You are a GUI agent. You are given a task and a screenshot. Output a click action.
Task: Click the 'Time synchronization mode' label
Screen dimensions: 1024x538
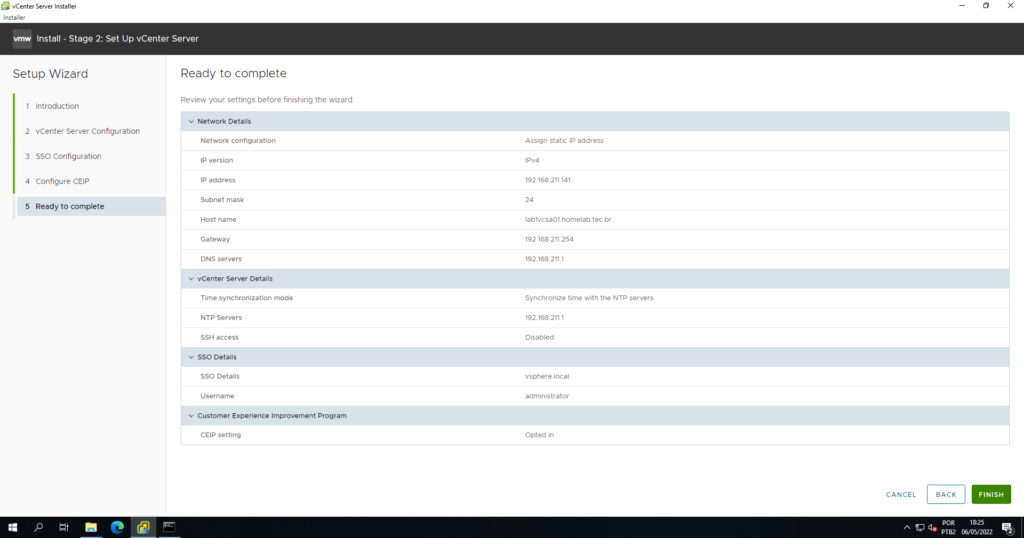[x=246, y=298]
